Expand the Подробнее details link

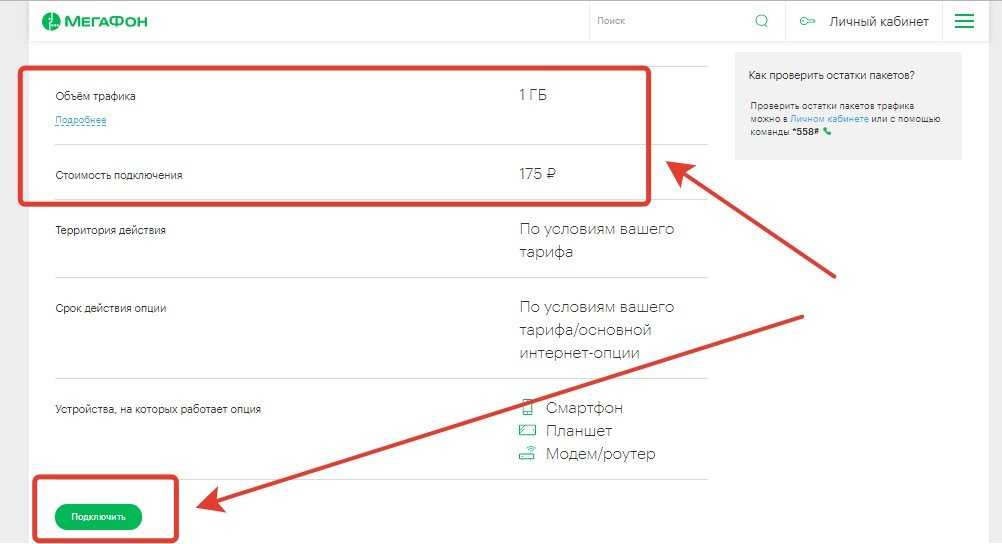coord(81,120)
